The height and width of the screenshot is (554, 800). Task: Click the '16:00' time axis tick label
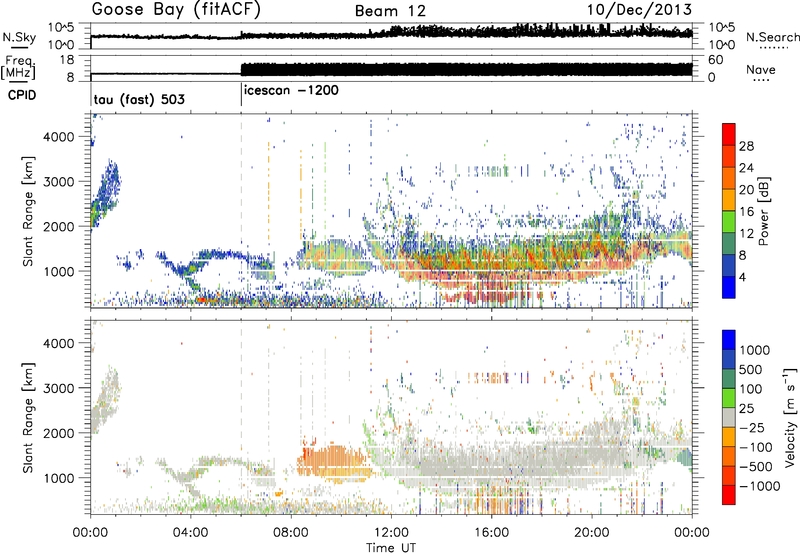tap(491, 533)
